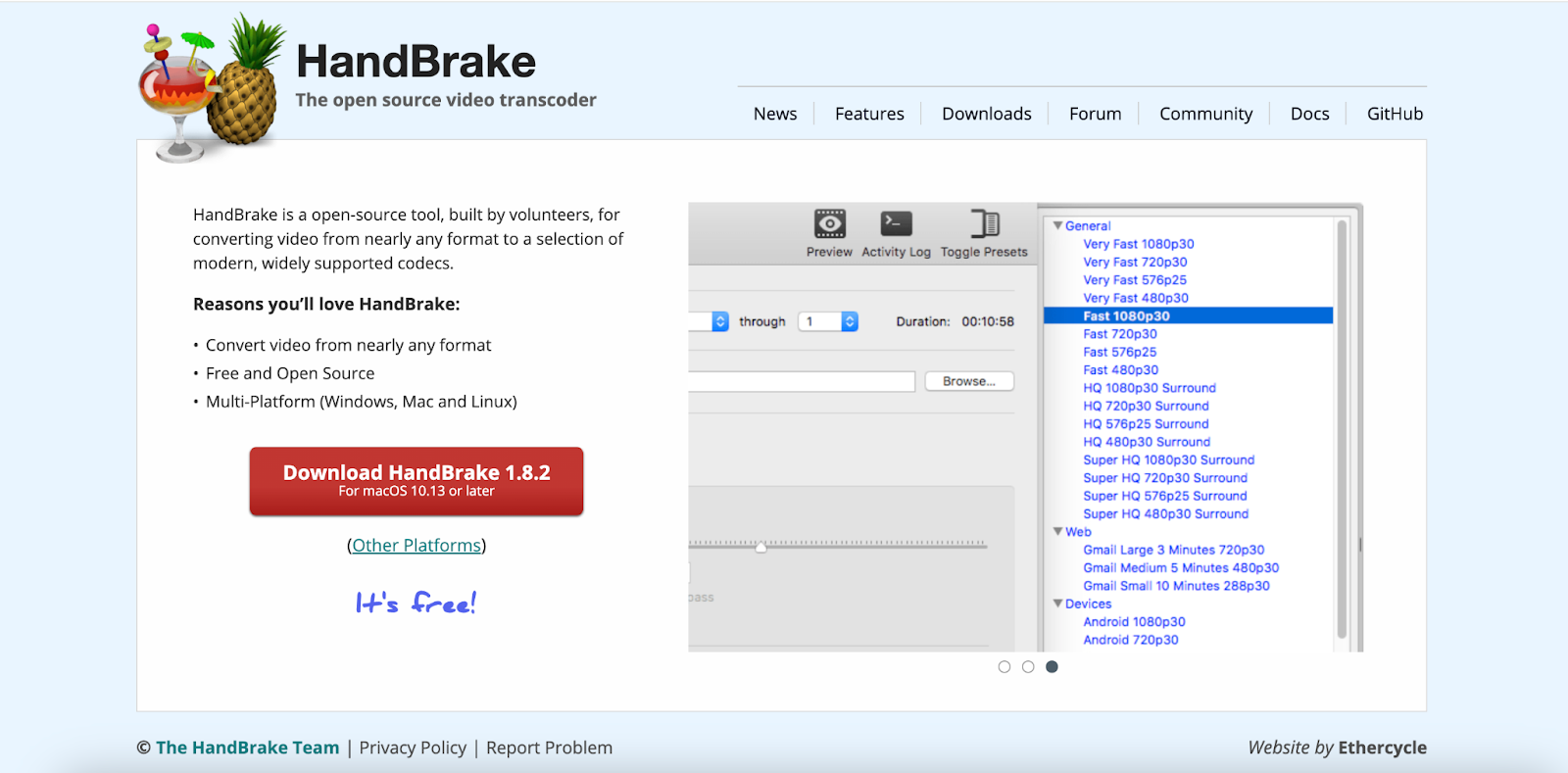Open the Privacy Policy link
This screenshot has width=1568, height=773.
pyautogui.click(x=413, y=748)
